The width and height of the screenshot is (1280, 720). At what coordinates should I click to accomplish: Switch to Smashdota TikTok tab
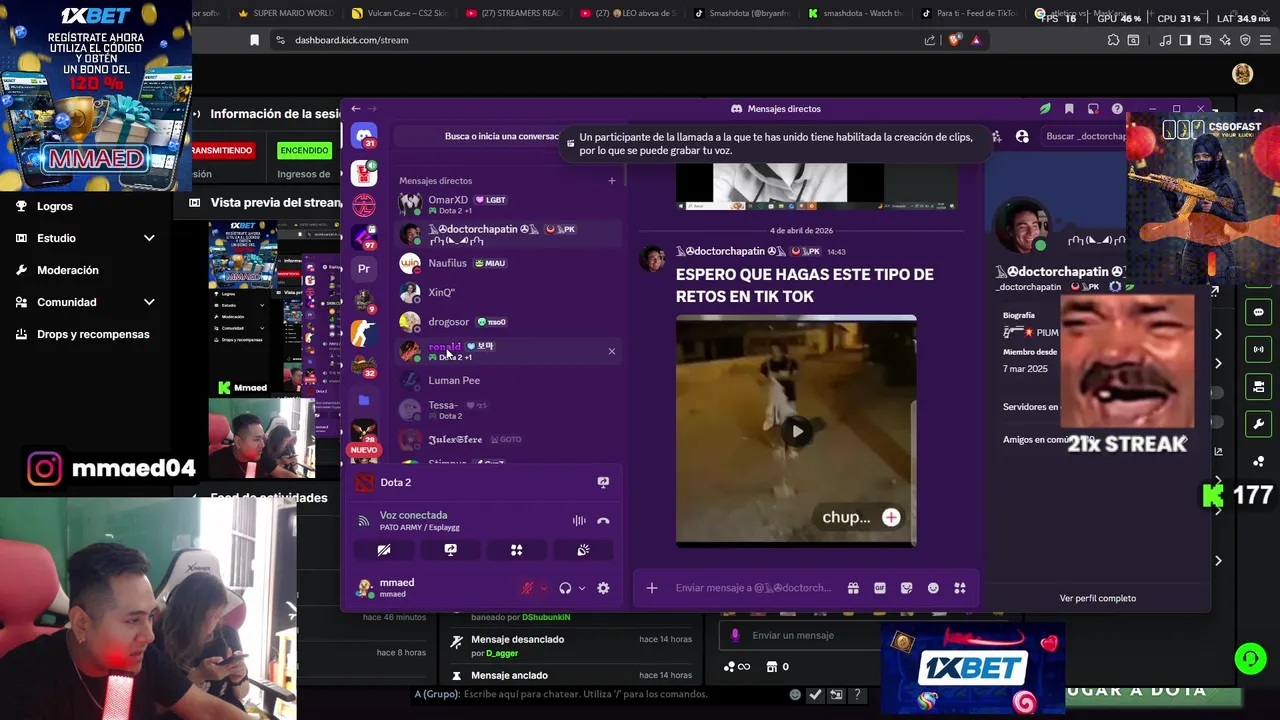tap(742, 13)
